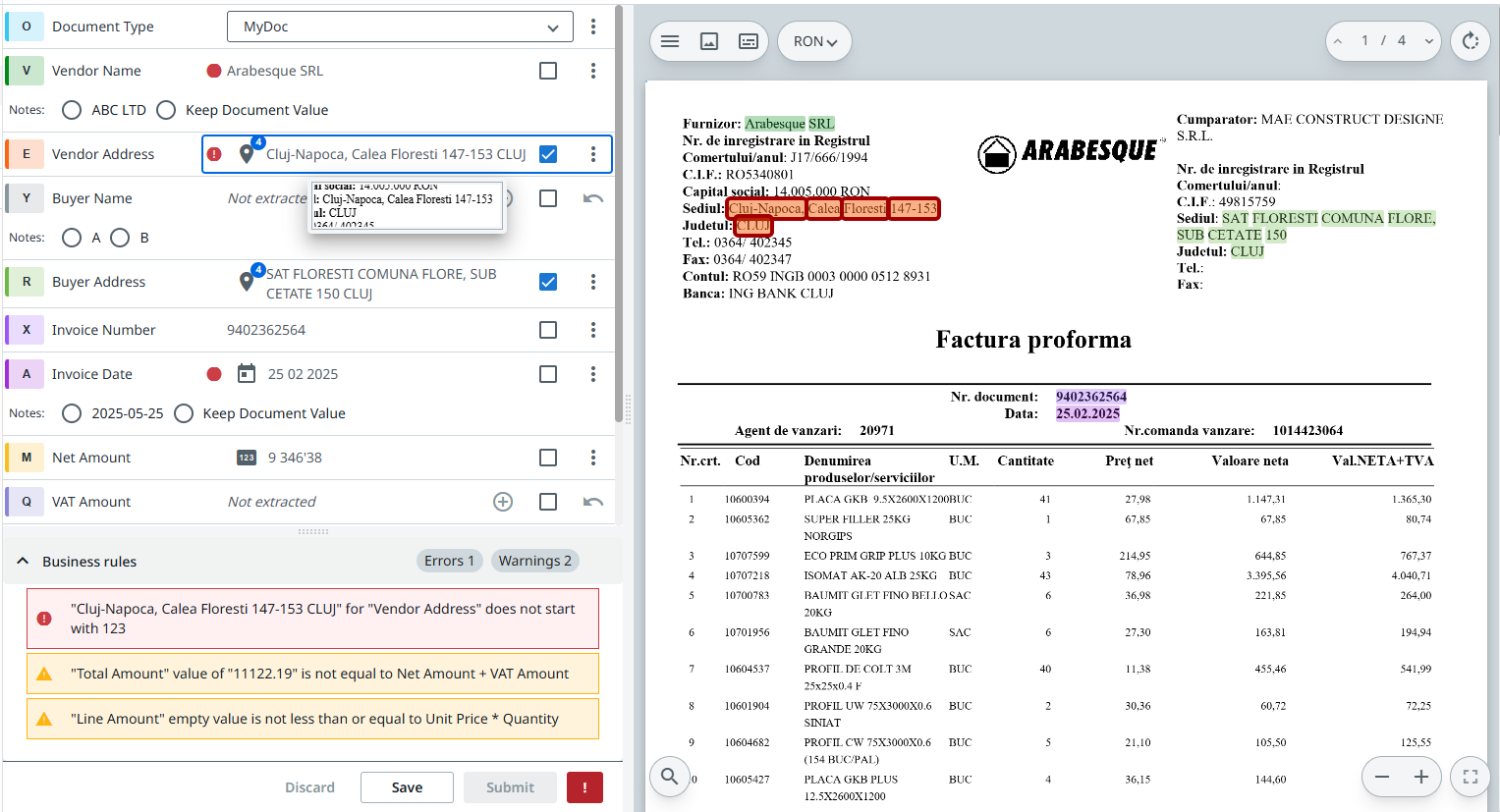This screenshot has height=812, width=1500.
Task: Check the VAT Amount checkbox
Action: coord(548,502)
